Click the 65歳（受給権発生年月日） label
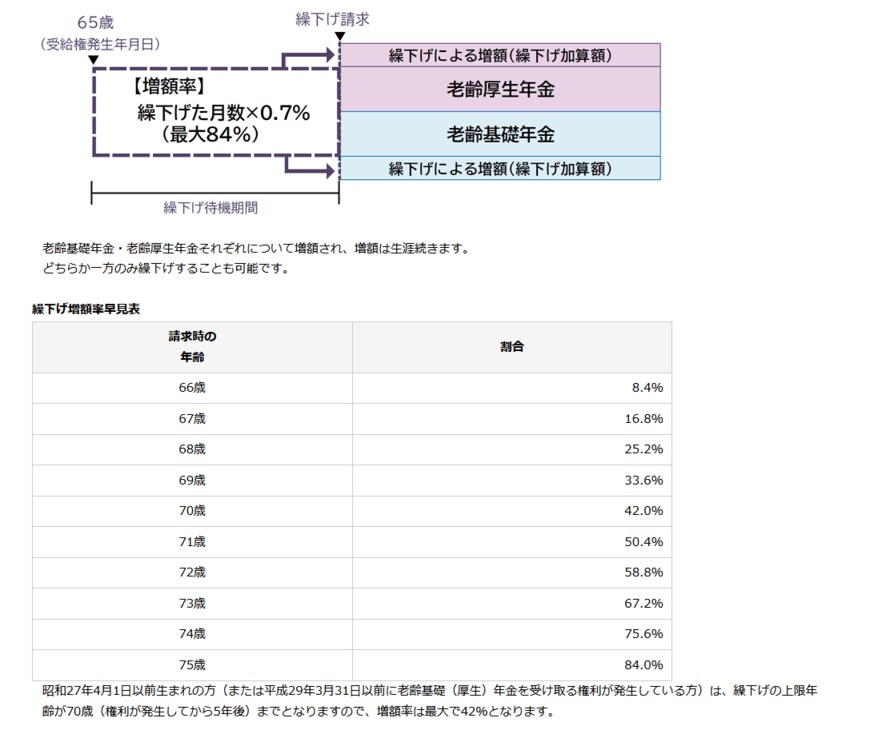Image resolution: width=870 pixels, height=734 pixels. coord(96,30)
